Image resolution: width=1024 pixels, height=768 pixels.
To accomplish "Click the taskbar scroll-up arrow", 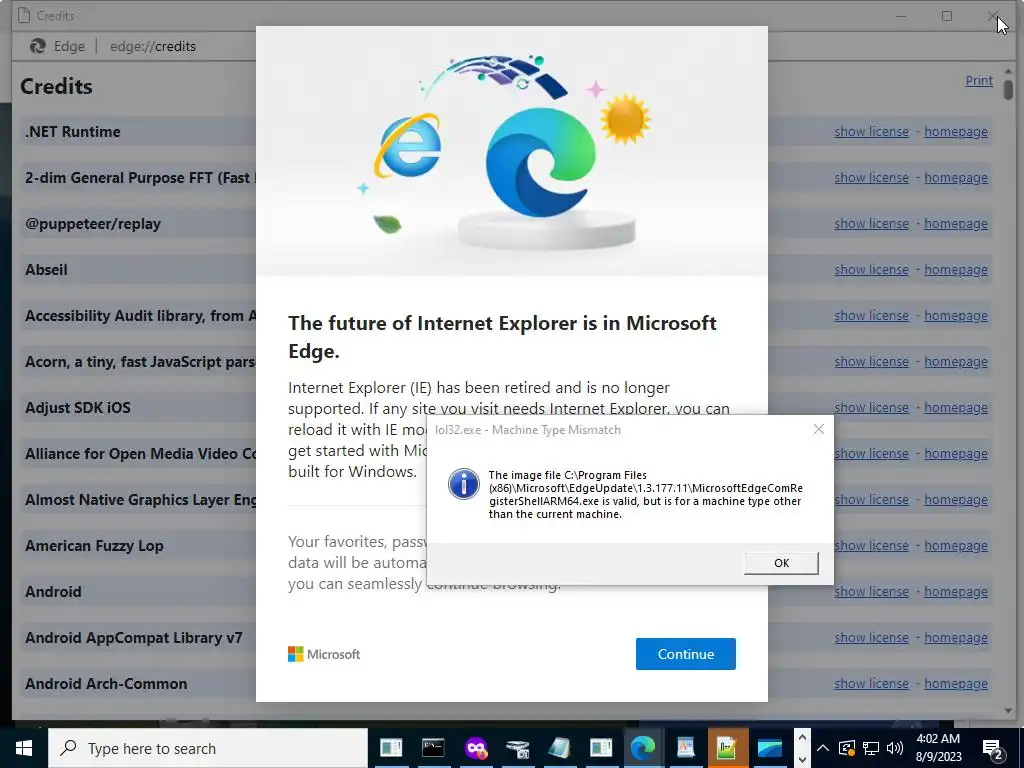I will (802, 738).
